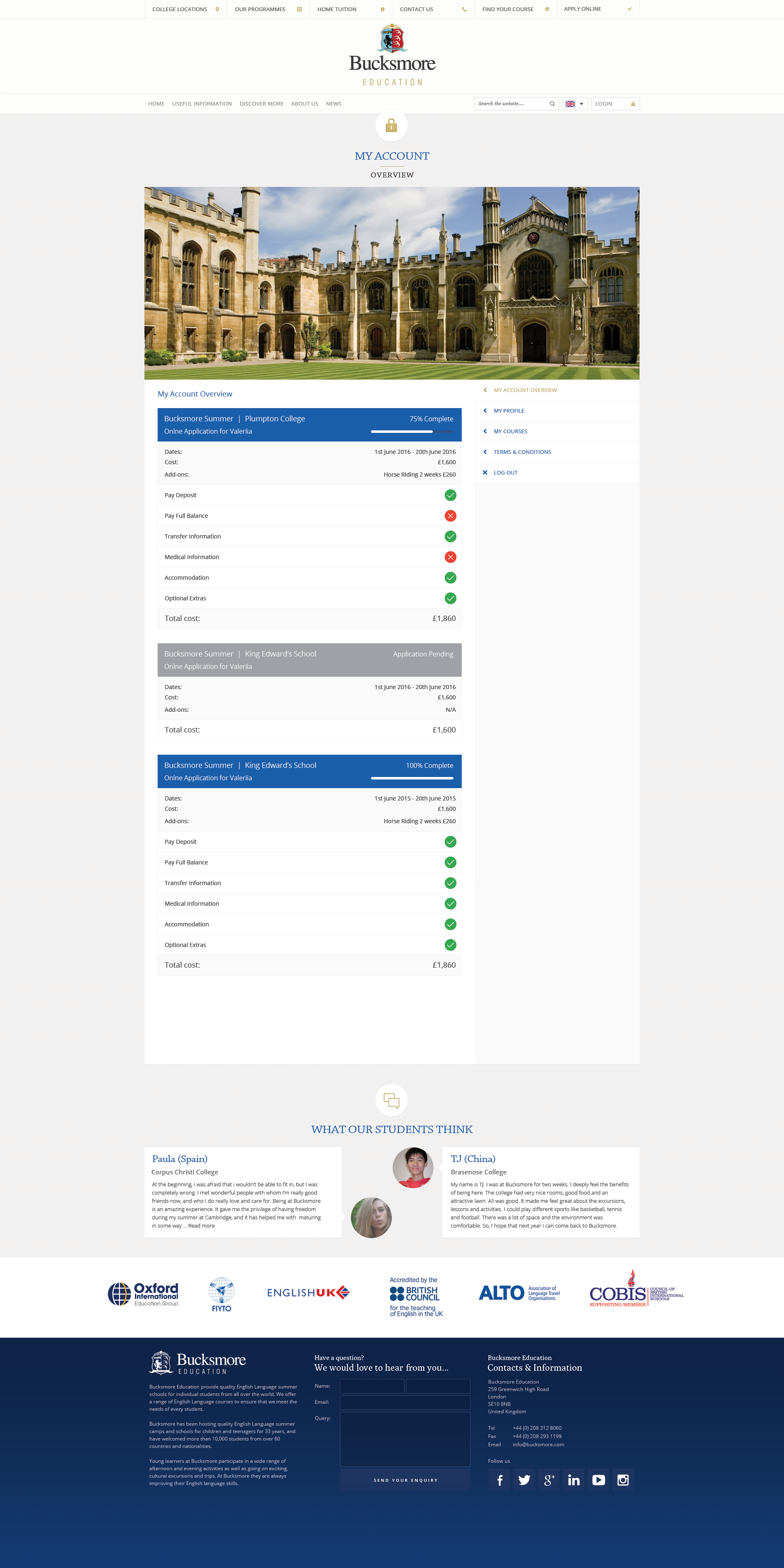
Task: Click TJ's round profile photo
Action: click(413, 1168)
